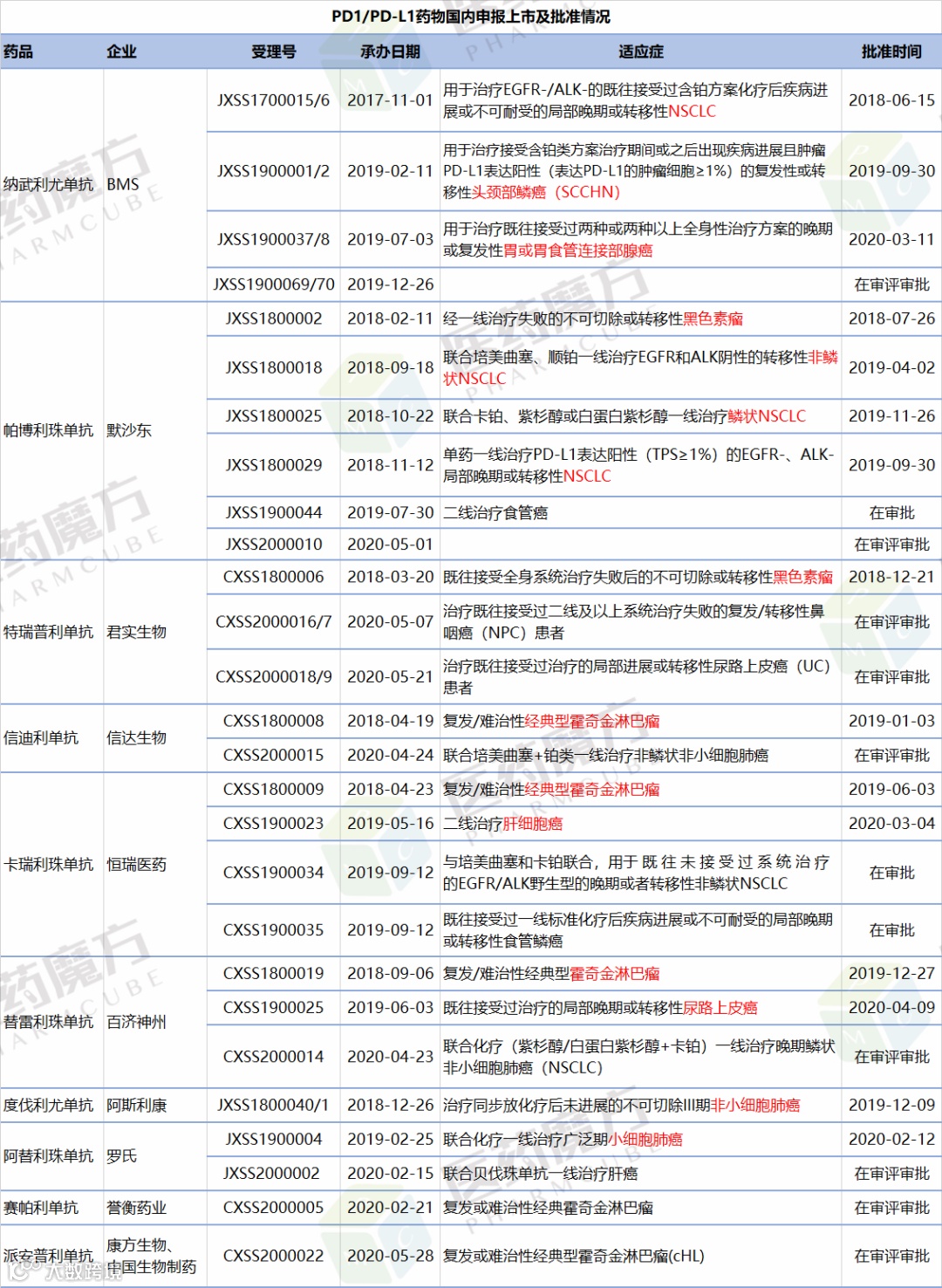Click the 承办日期 column header
The image size is (942, 1288).
coord(390,51)
